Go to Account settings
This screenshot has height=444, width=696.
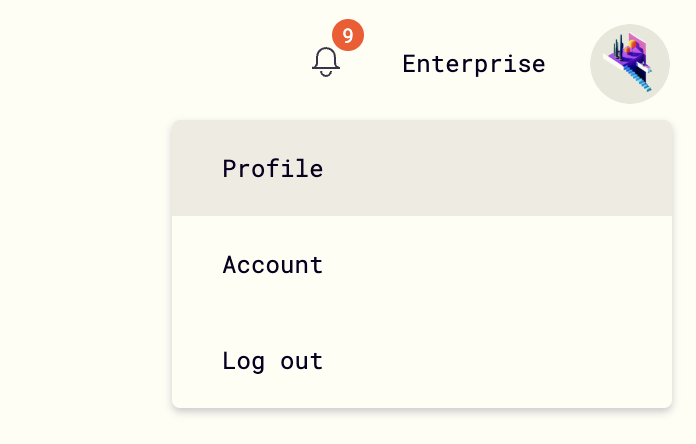pyautogui.click(x=422, y=265)
